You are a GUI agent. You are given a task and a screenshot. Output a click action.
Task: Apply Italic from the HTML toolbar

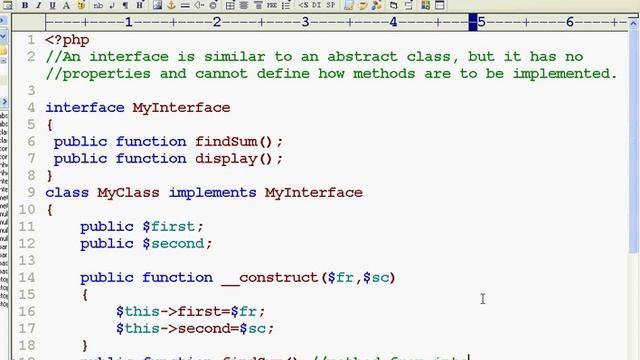point(39,5)
